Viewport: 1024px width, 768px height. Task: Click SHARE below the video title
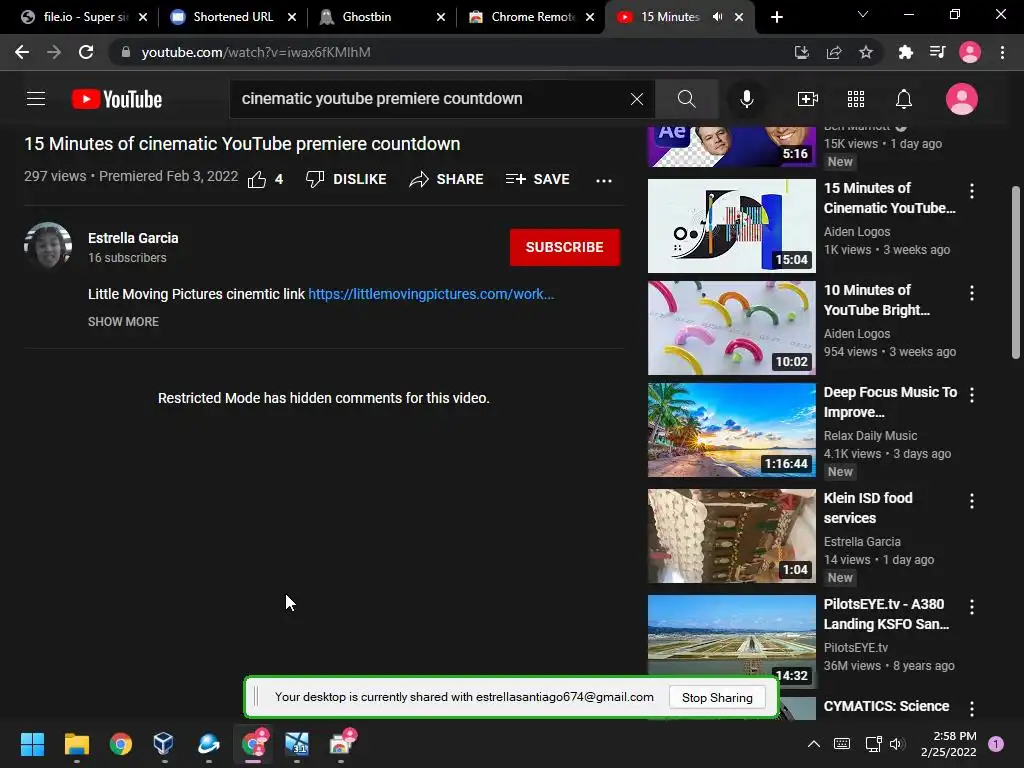click(446, 179)
